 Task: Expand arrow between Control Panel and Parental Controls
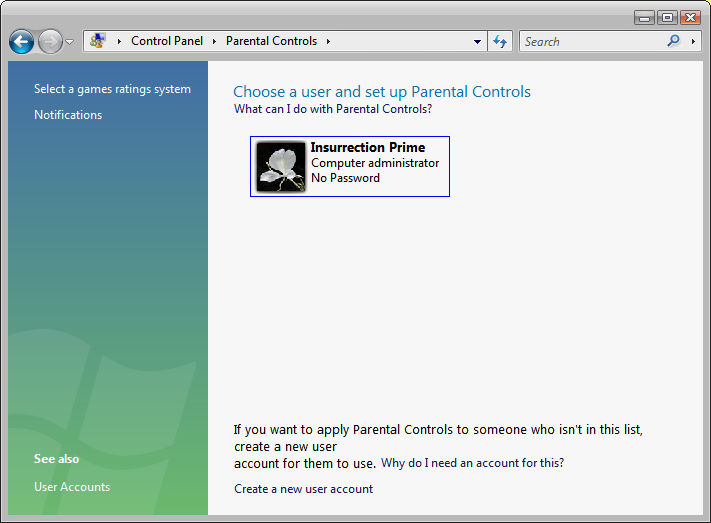click(x=214, y=42)
